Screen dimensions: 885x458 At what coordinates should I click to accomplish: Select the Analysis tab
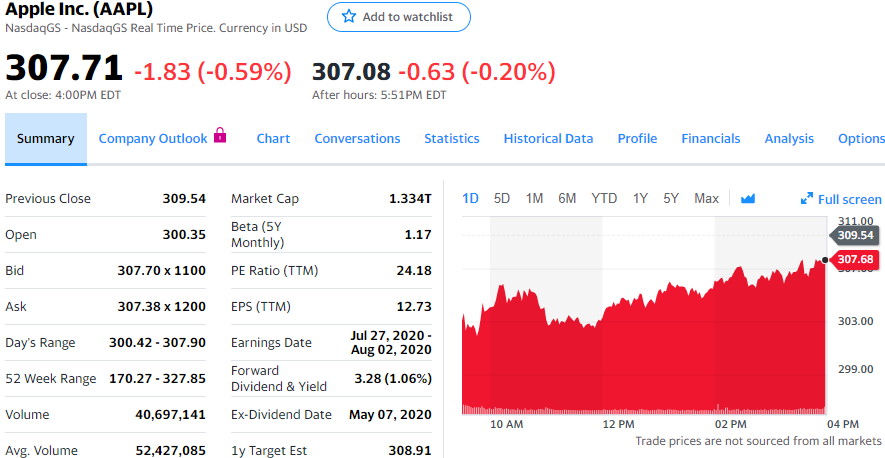[789, 139]
